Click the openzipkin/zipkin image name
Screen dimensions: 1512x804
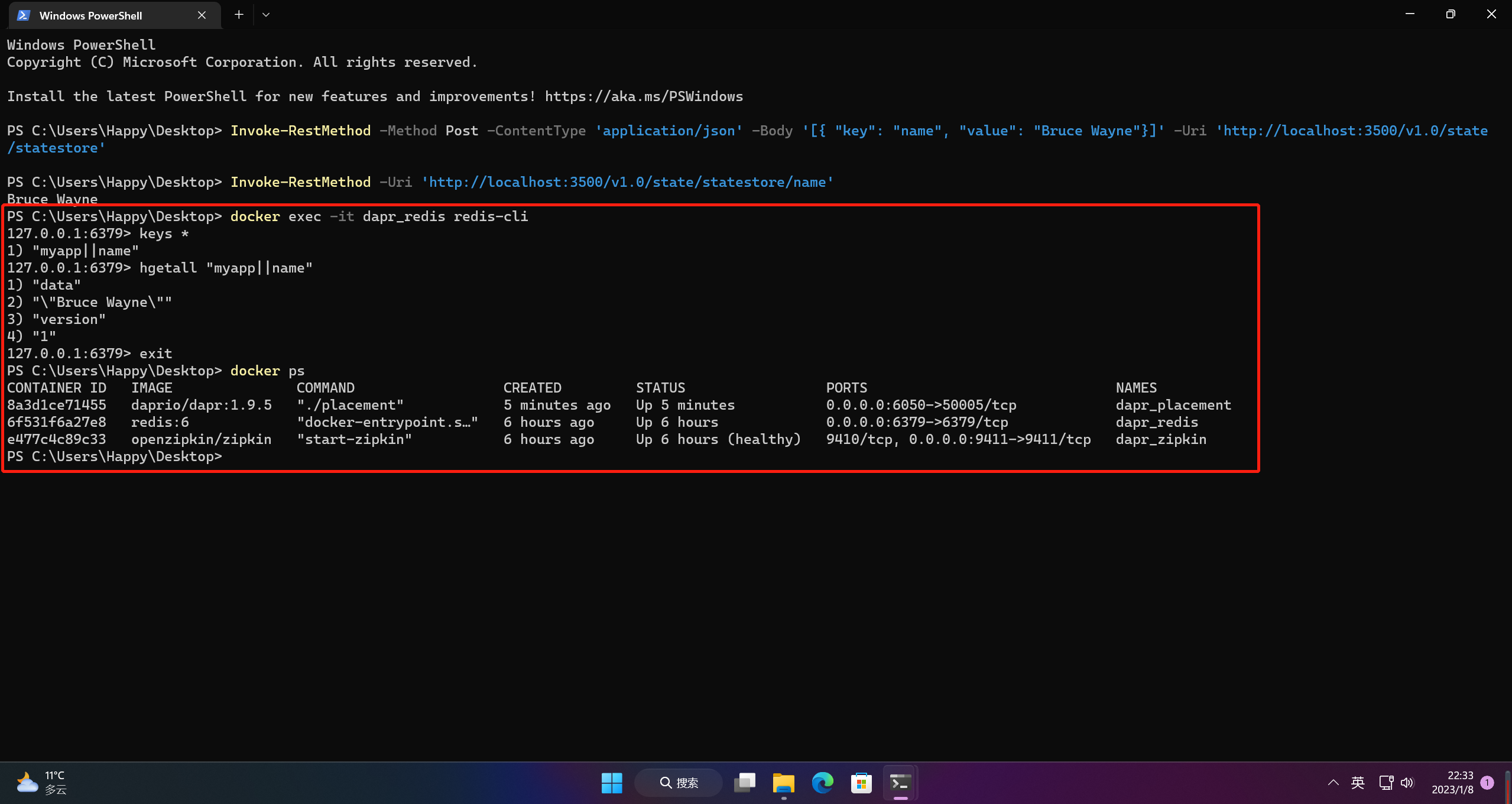[x=202, y=439]
